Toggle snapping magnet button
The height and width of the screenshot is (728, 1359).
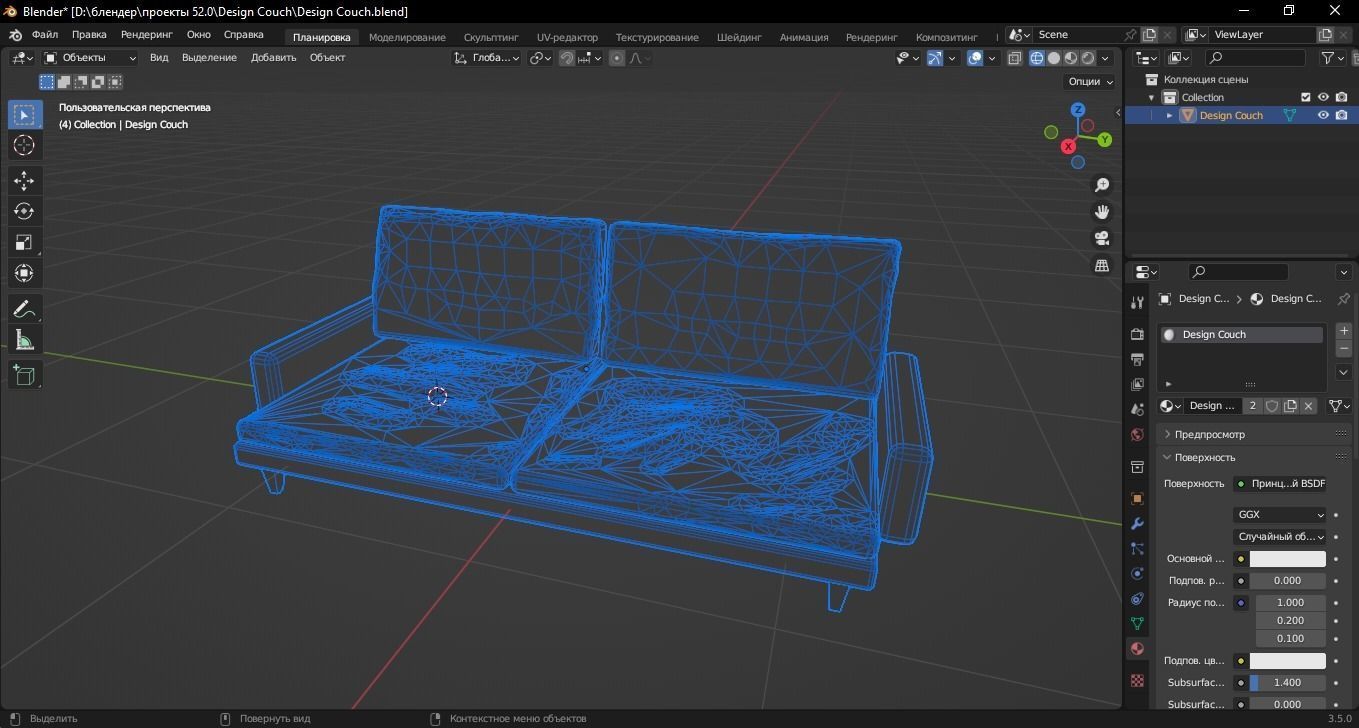point(567,58)
